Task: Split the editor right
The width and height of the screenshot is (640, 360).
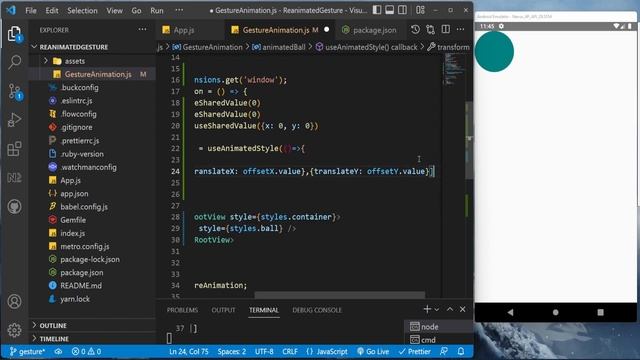Action: click(x=446, y=29)
